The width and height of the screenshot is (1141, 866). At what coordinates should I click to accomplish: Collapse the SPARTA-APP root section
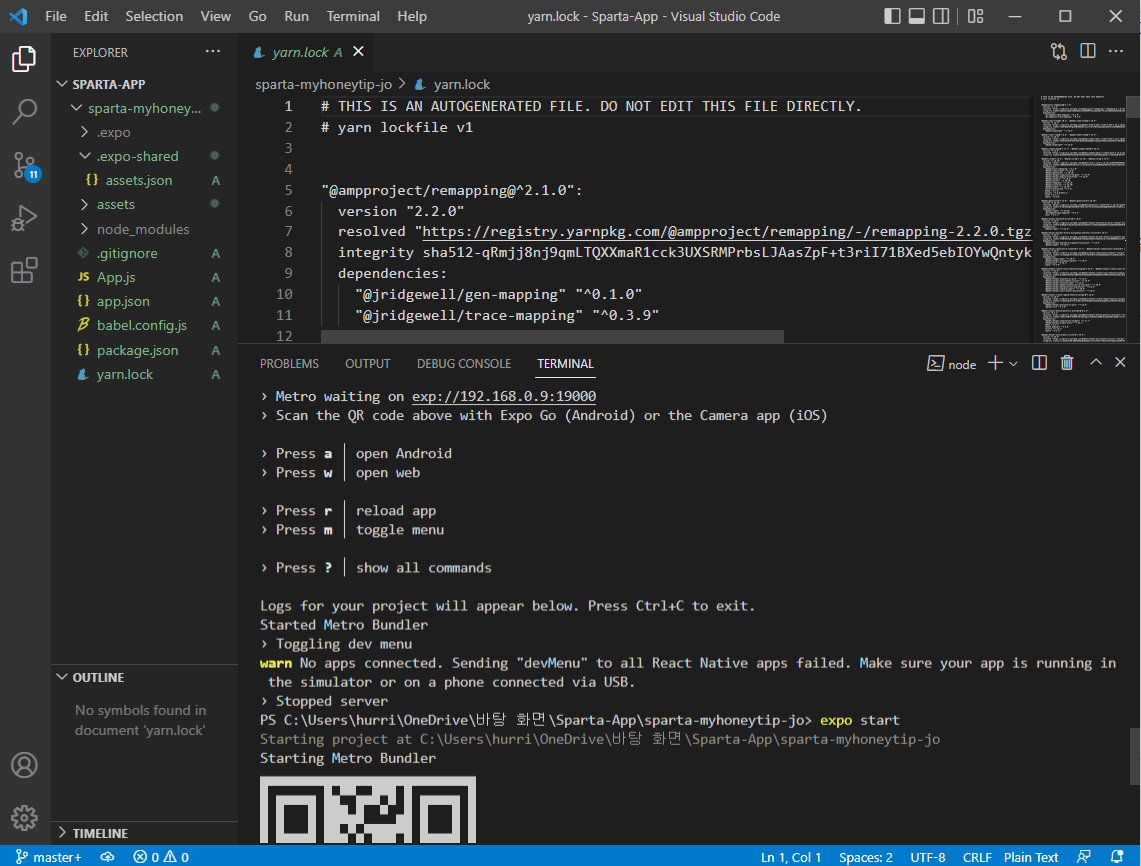click(x=145, y=84)
